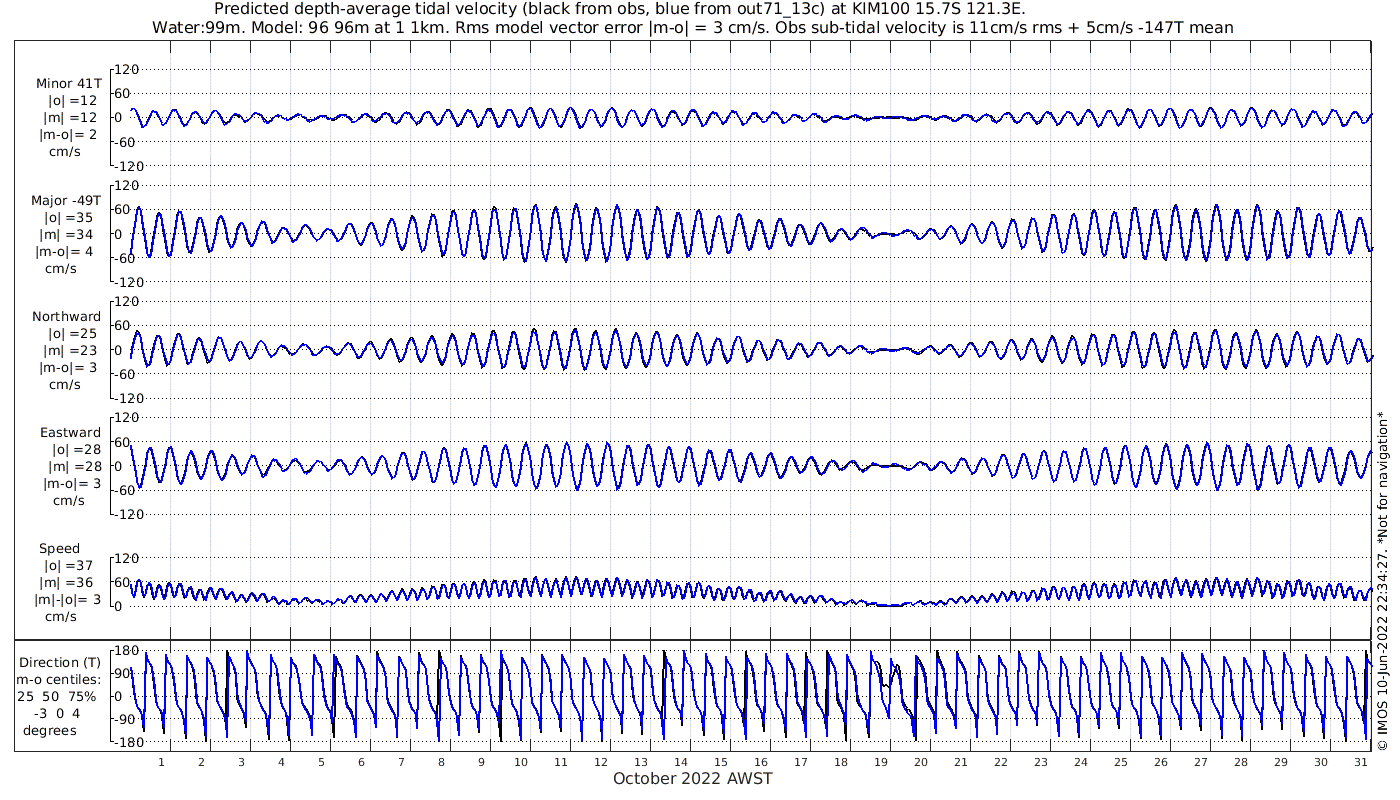Viewport: 1400px width, 800px height.
Task: Click the subtitle line starting with Water:99m
Action: point(692,28)
